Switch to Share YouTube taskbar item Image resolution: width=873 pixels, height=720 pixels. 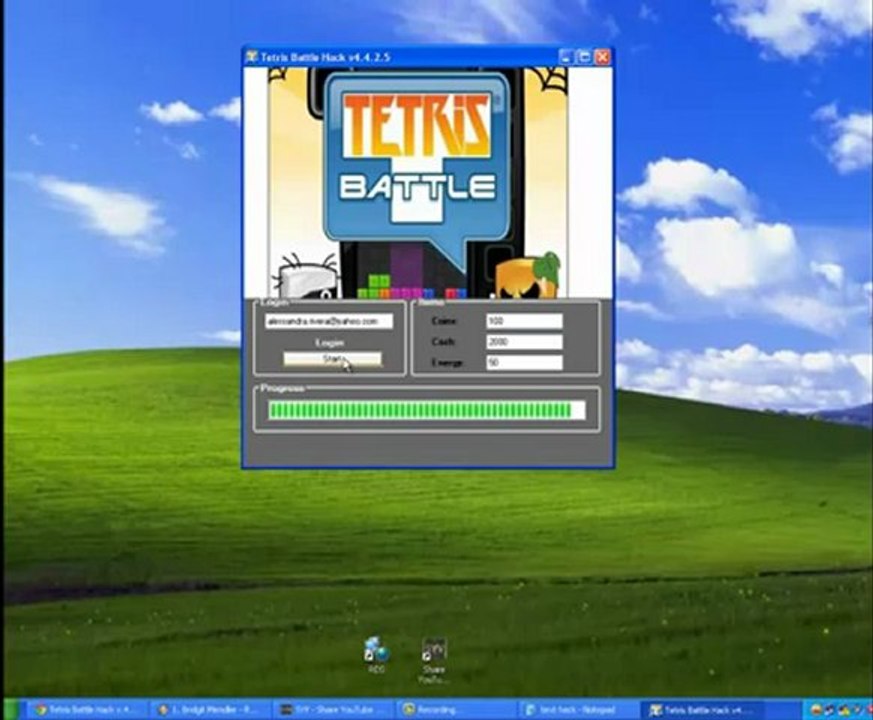[334, 709]
